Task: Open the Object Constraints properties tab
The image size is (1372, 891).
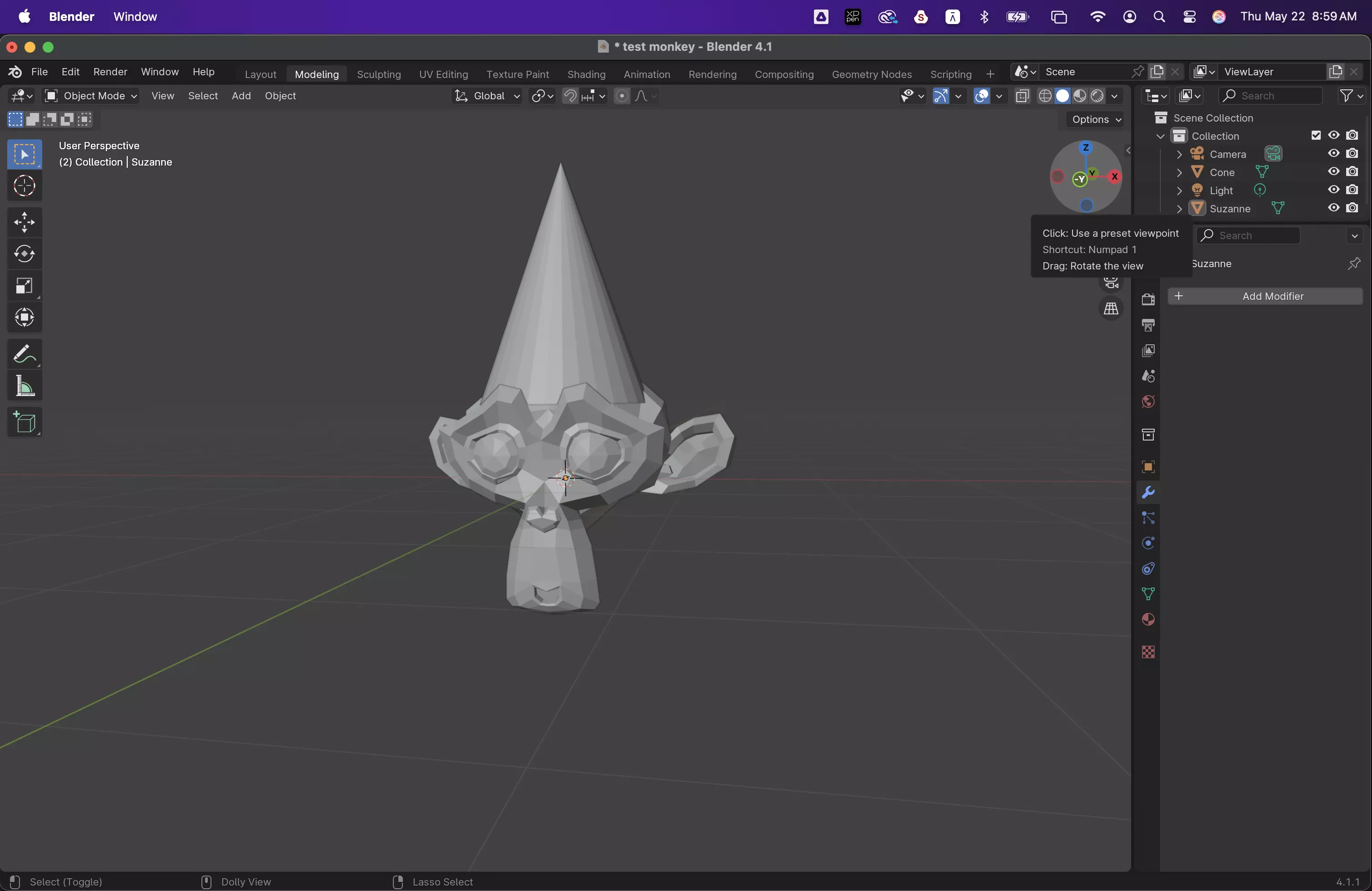Action: coord(1148,569)
